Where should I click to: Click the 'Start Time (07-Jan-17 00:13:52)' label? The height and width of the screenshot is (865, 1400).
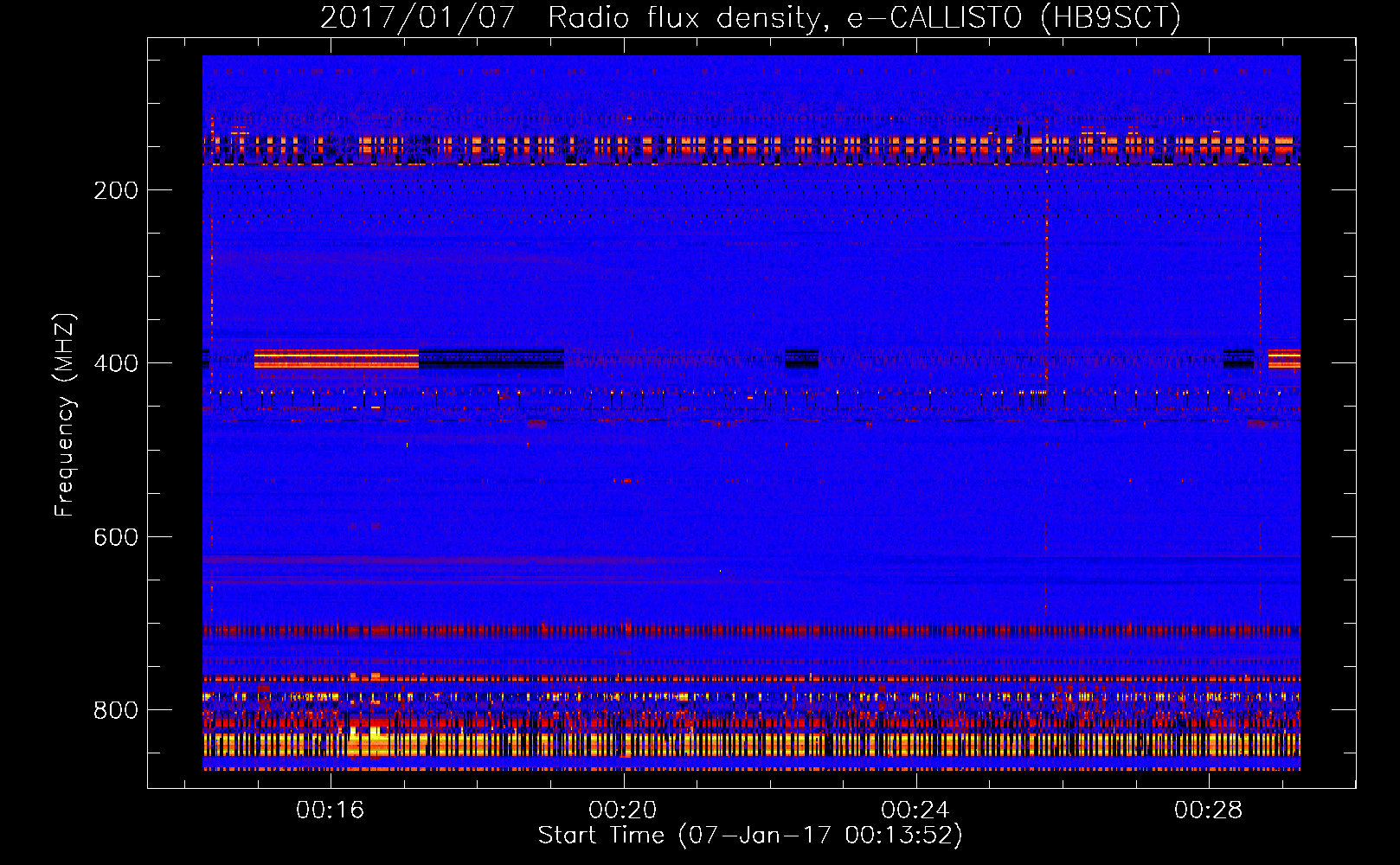point(750,836)
